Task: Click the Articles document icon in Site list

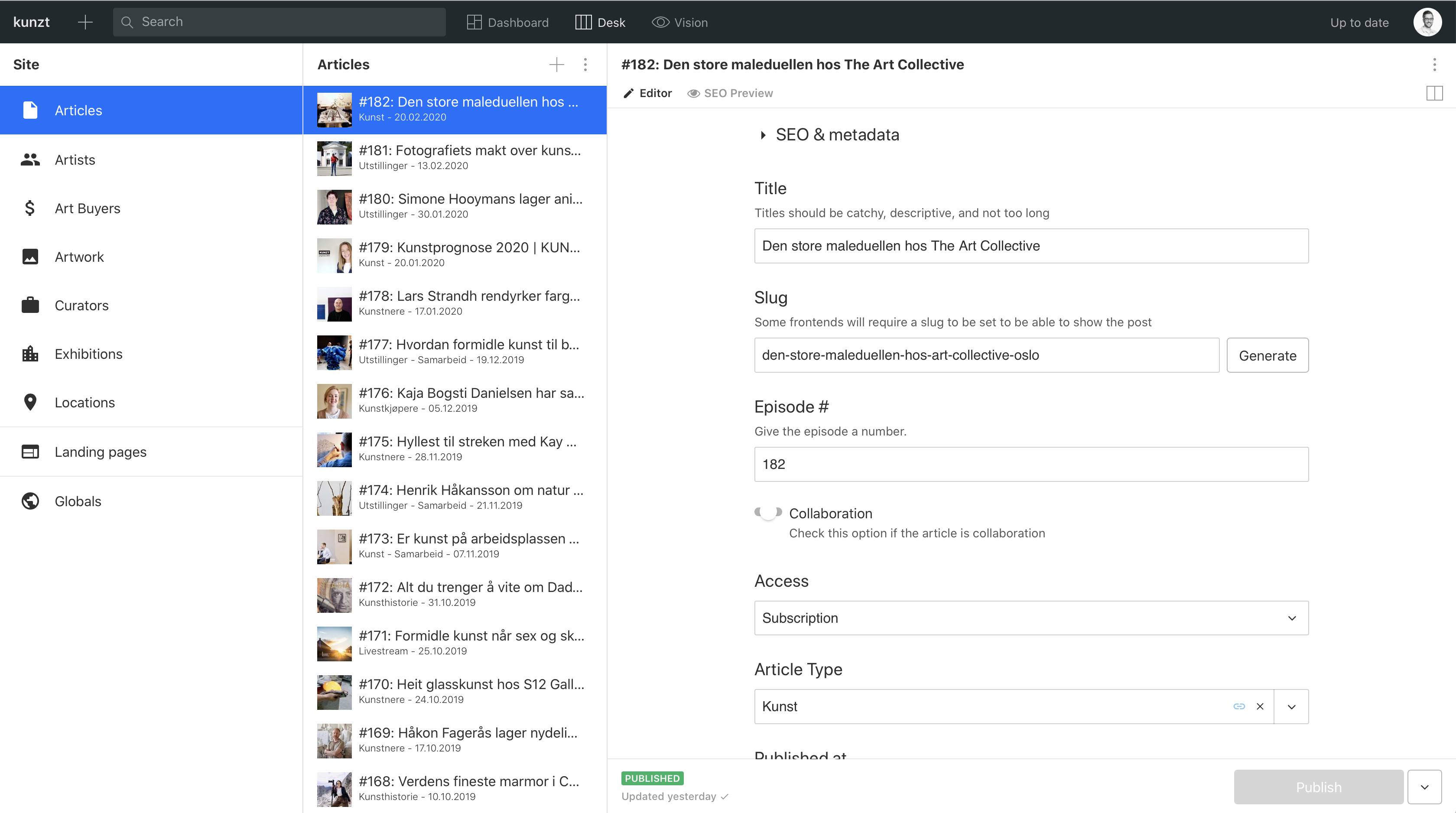Action: click(x=30, y=110)
